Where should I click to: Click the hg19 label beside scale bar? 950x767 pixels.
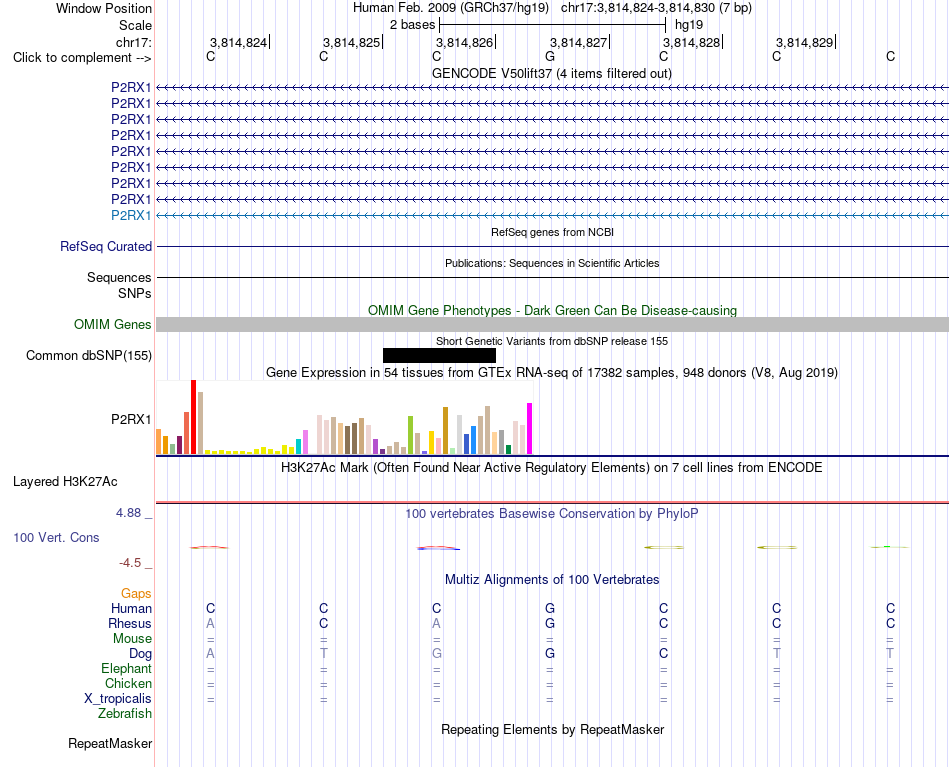[x=689, y=25]
